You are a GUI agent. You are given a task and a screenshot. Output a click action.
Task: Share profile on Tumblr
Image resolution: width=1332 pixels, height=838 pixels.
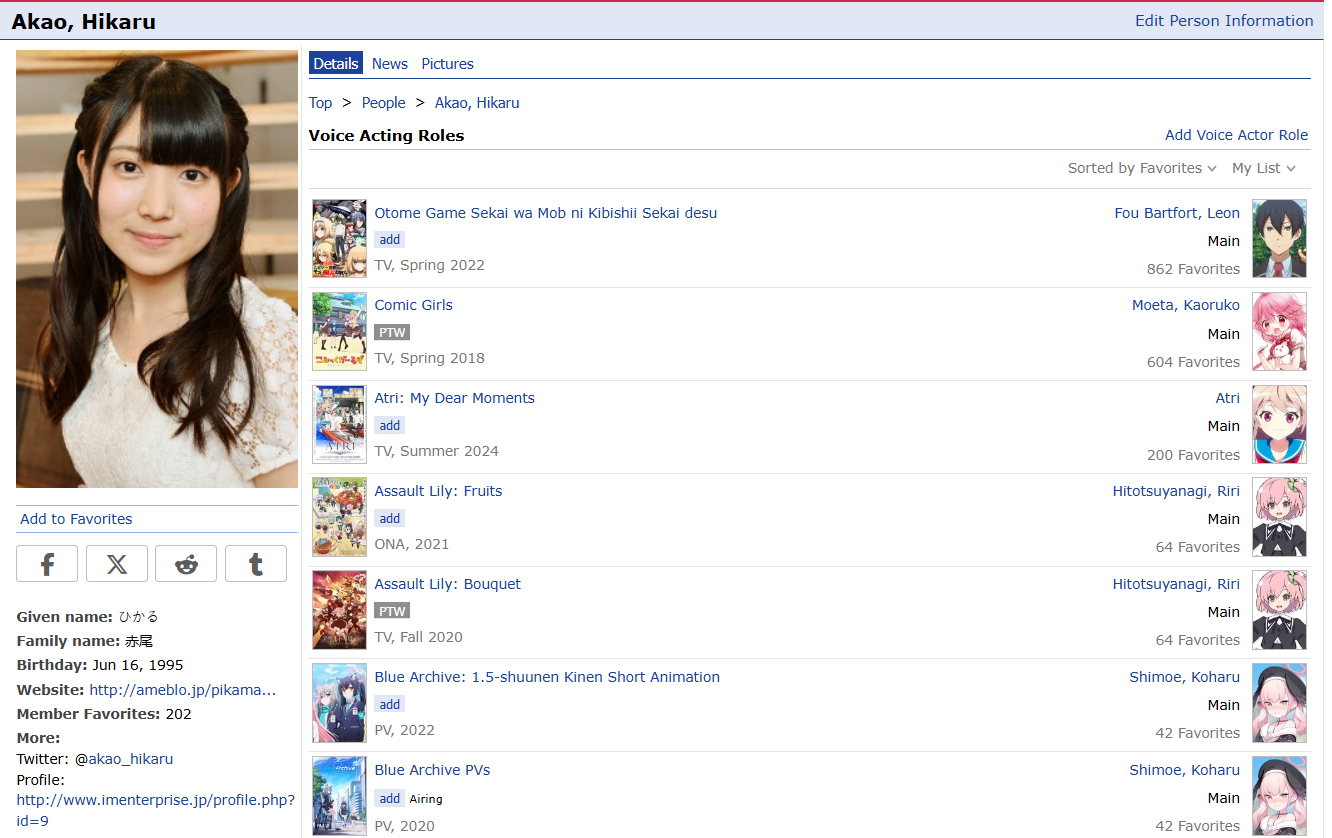click(256, 564)
